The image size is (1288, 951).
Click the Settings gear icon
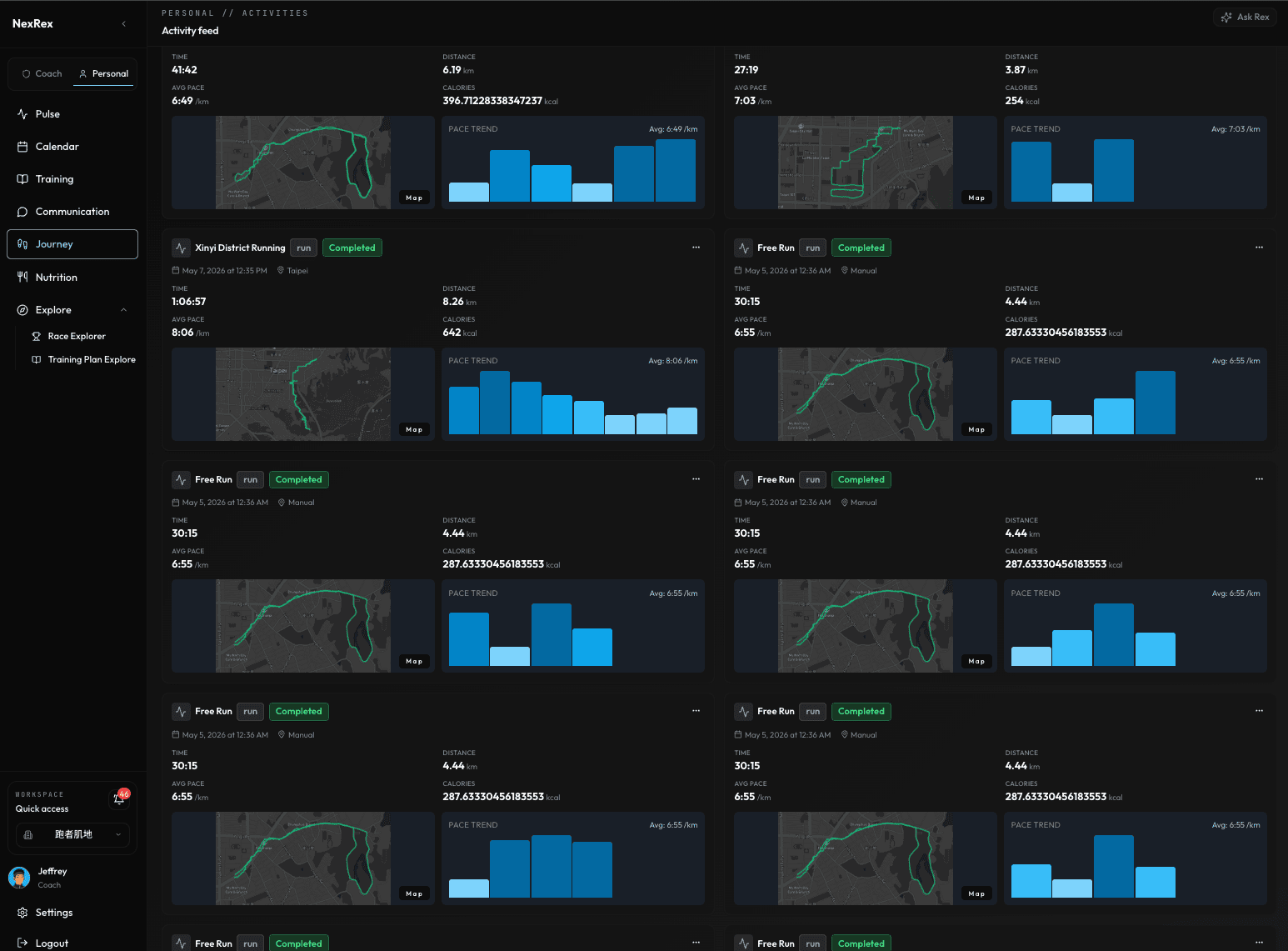pos(22,913)
